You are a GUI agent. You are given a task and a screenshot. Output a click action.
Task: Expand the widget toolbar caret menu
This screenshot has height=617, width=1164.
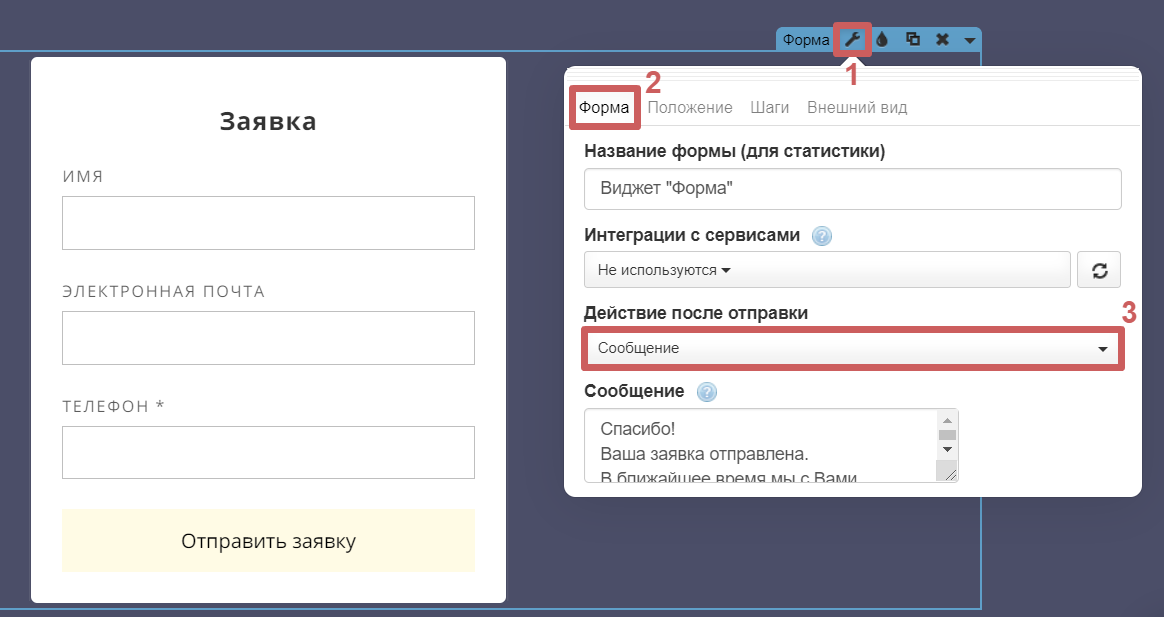[969, 41]
